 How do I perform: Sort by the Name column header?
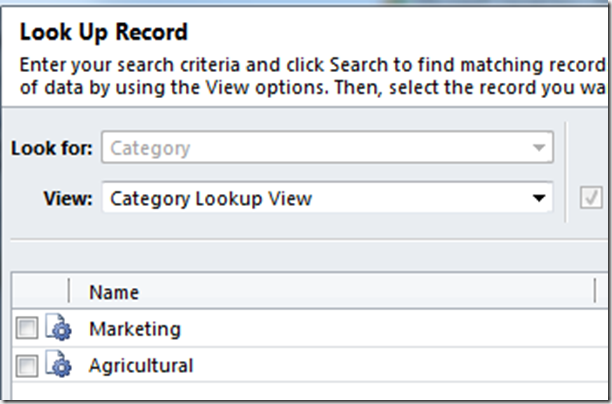[114, 293]
